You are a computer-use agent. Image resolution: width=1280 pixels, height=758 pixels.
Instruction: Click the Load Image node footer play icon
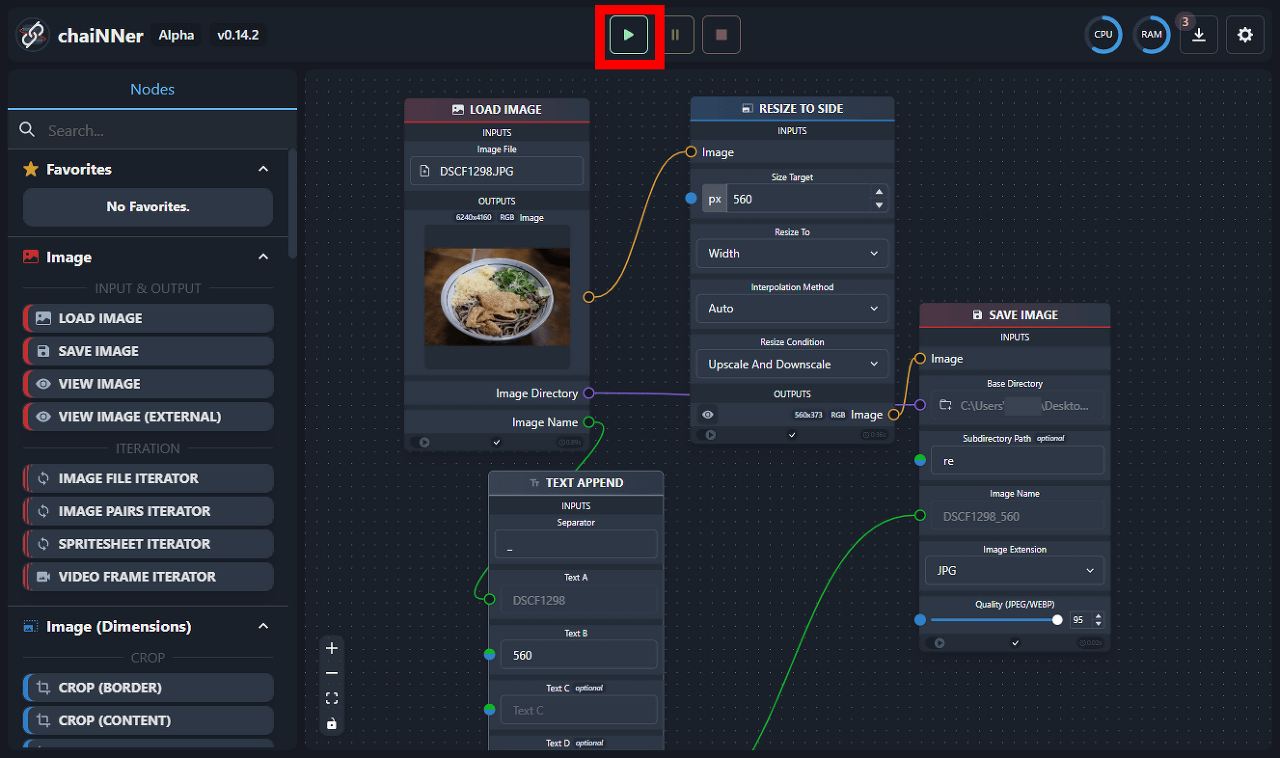tap(425, 442)
